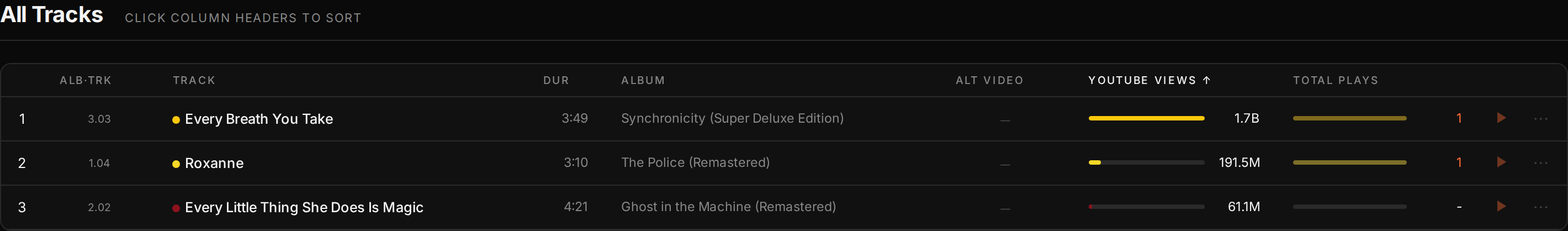The height and width of the screenshot is (231, 1568).
Task: Open more options for Every Little Thing row
Action: tap(1540, 207)
